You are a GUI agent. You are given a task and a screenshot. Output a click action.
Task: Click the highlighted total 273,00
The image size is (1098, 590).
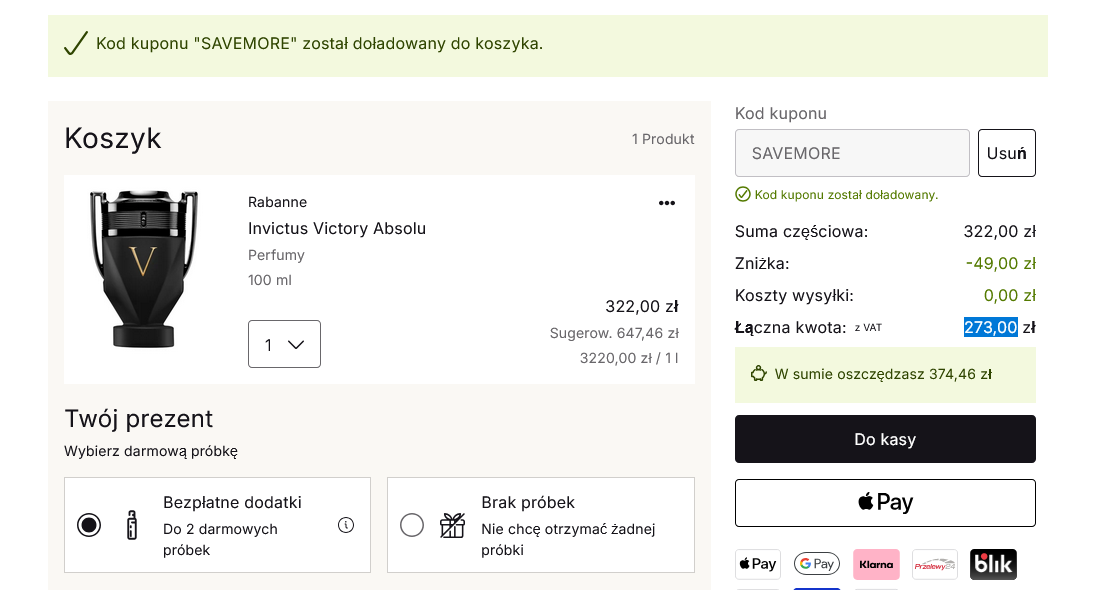pos(990,327)
